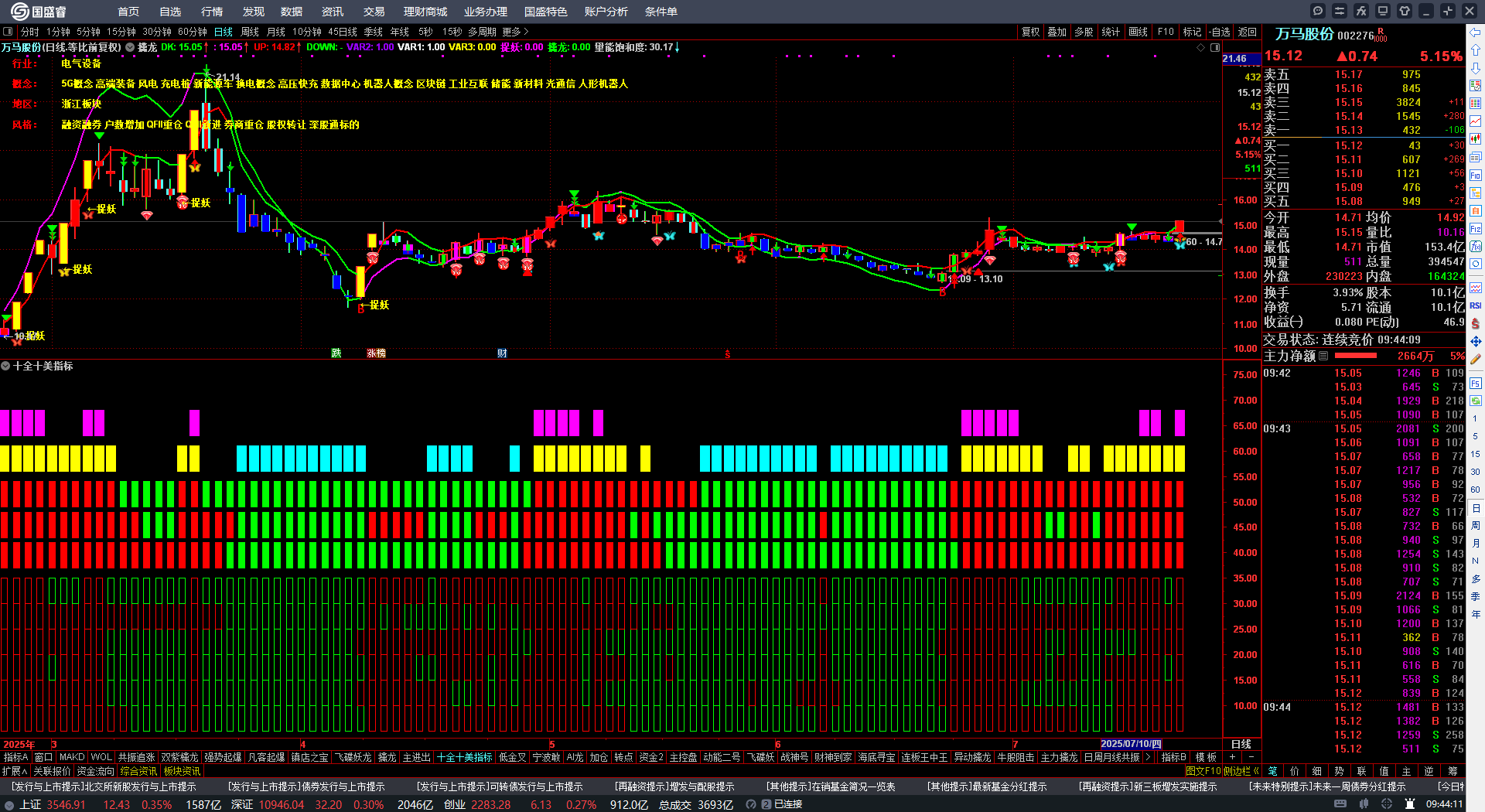Click the F5 icon in right sidebar
Viewport: 1485px width, 812px height.
pos(1476,384)
